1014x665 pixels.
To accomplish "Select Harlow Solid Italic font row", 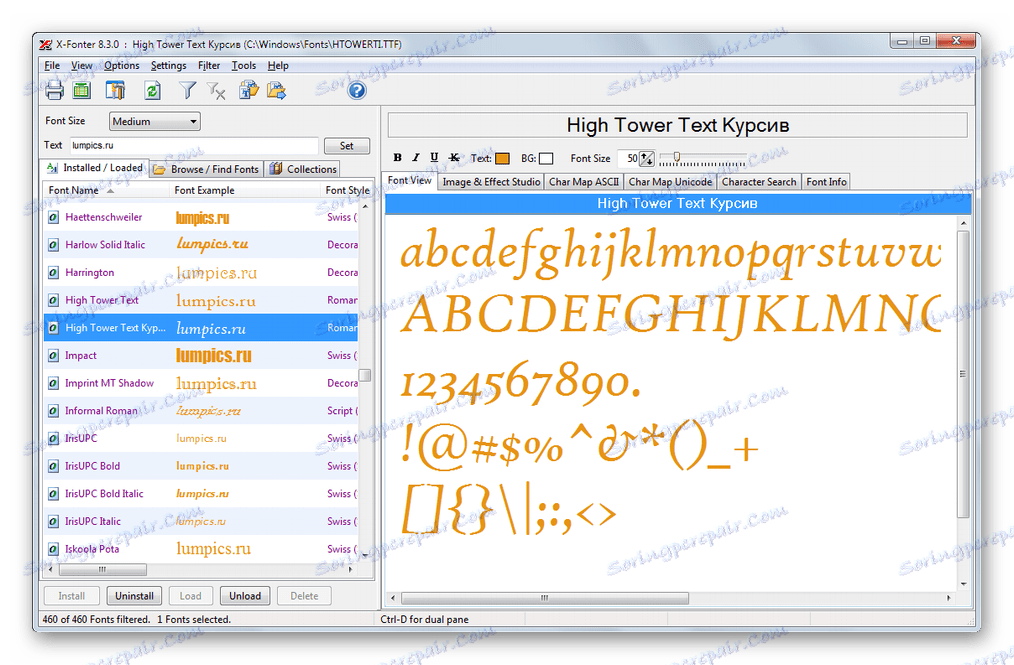I will click(200, 245).
